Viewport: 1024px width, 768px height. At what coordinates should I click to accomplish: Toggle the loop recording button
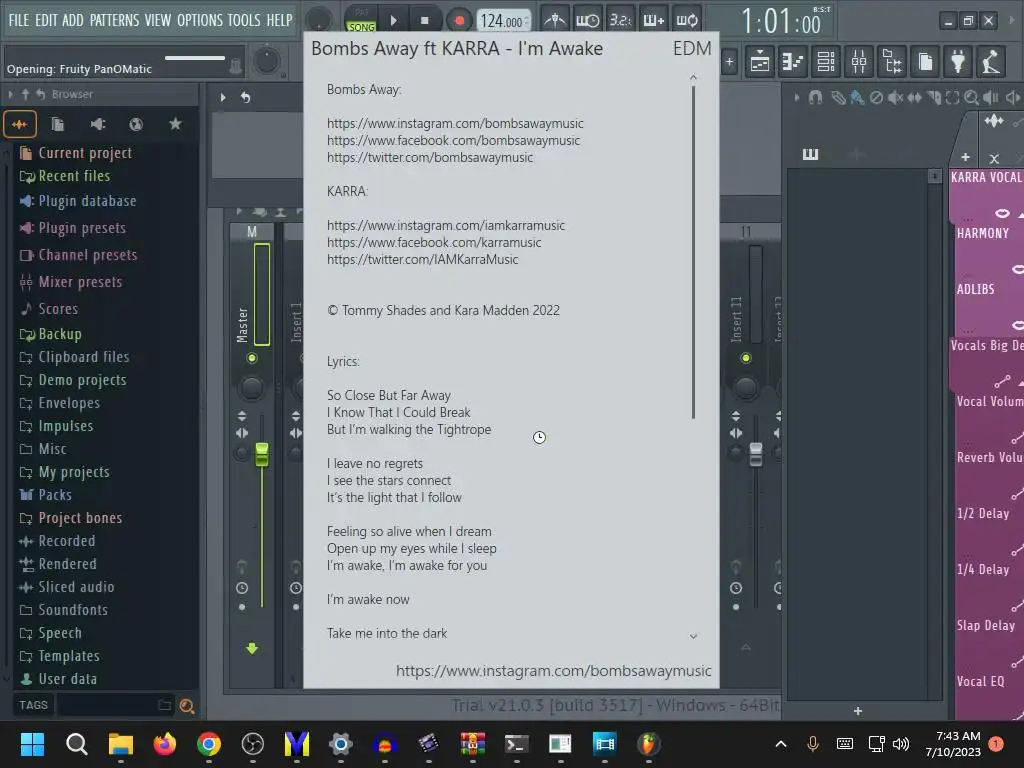click(686, 20)
